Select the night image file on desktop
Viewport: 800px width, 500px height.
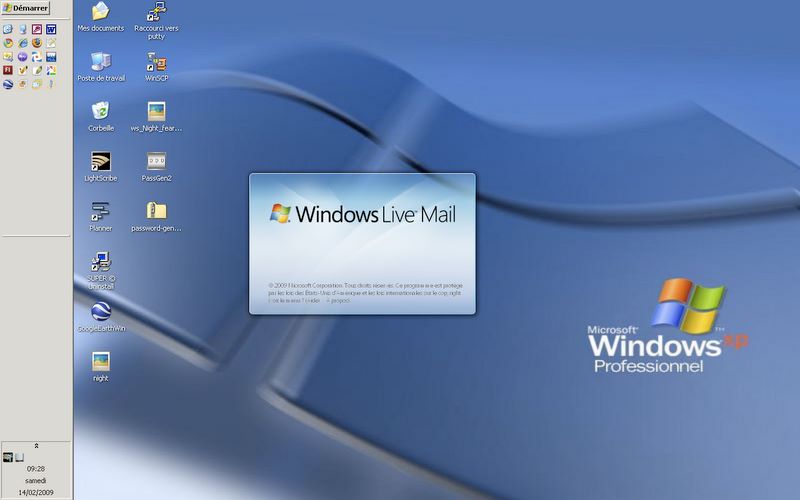(101, 367)
